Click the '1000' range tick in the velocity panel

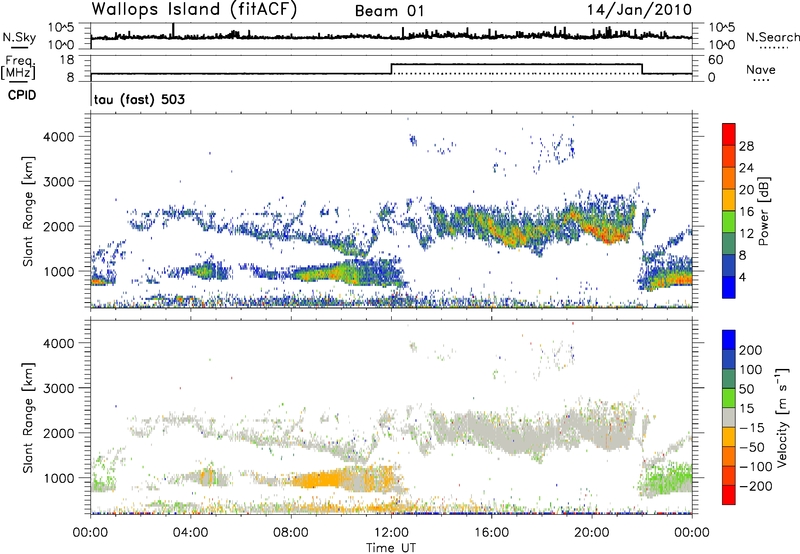pyautogui.click(x=58, y=478)
